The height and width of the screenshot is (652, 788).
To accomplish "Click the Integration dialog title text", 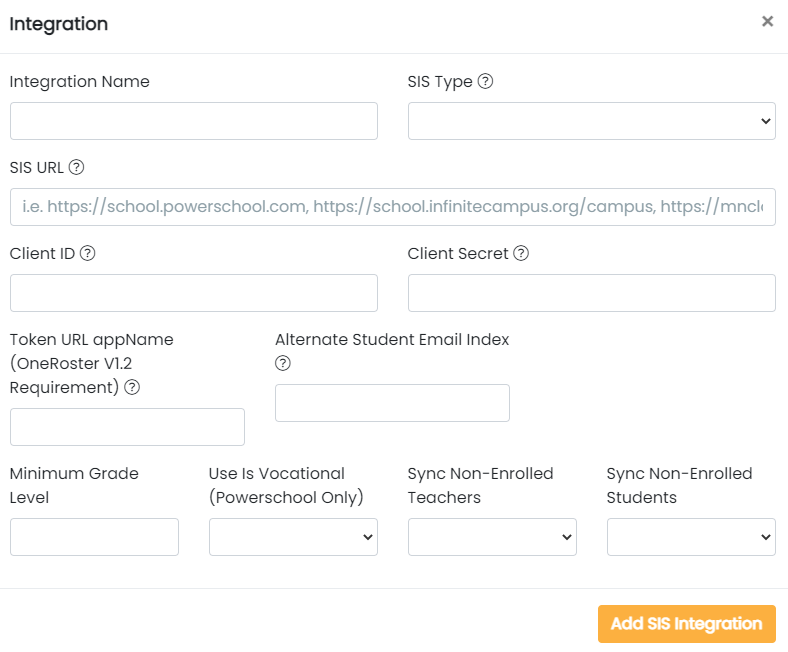I will [58, 24].
